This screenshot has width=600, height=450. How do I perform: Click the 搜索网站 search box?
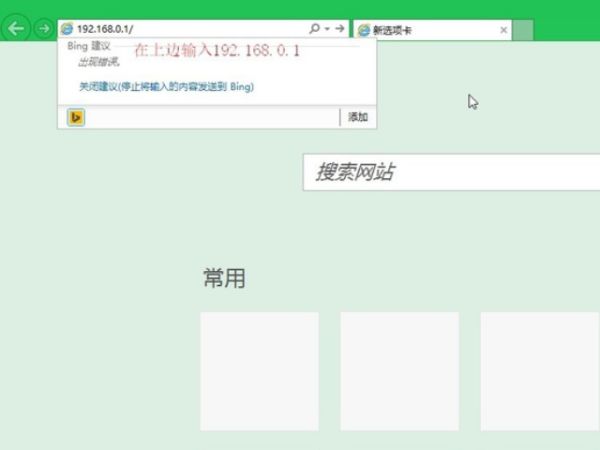450,172
